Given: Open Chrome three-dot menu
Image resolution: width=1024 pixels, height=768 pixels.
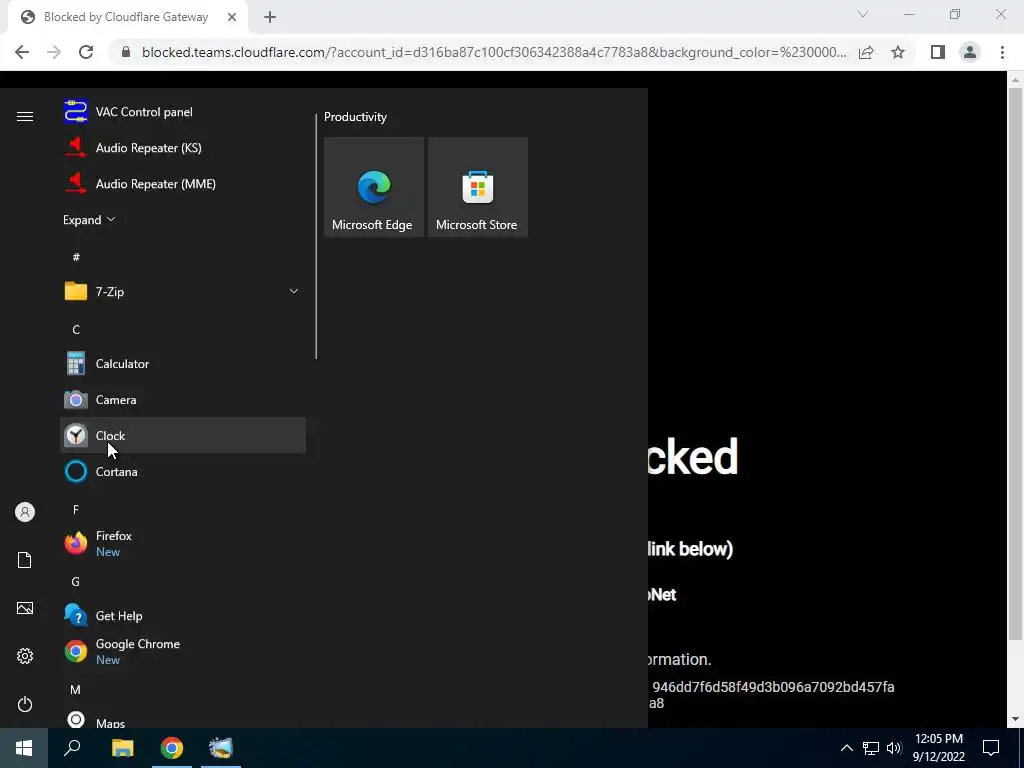Looking at the screenshot, I should pyautogui.click(x=1002, y=52).
